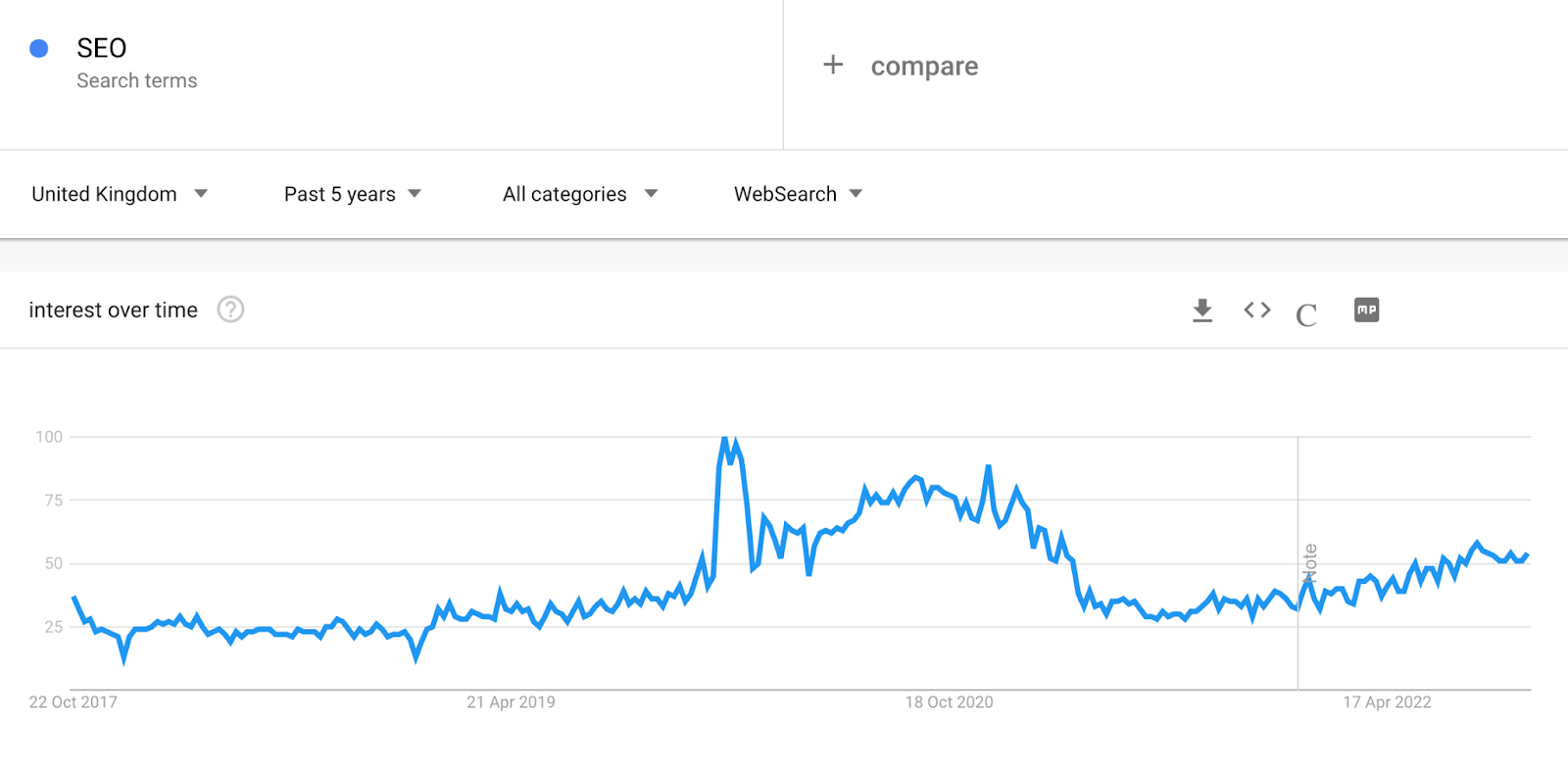This screenshot has height=766, width=1568.
Task: Click the compare field text
Action: [924, 66]
